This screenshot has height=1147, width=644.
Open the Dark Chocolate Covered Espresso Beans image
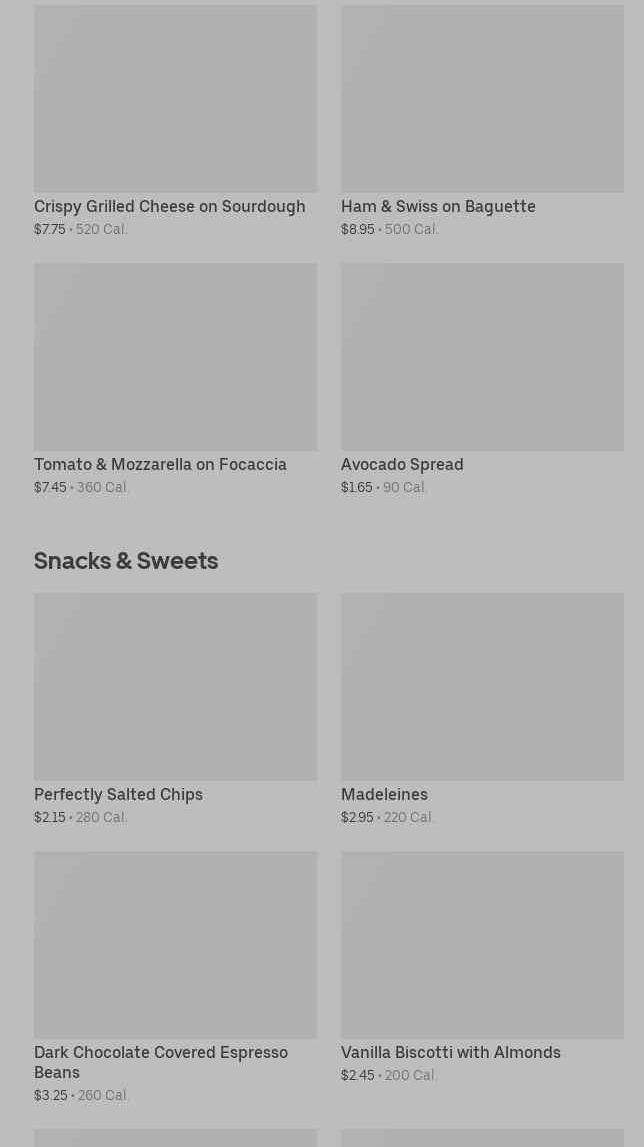pos(175,944)
